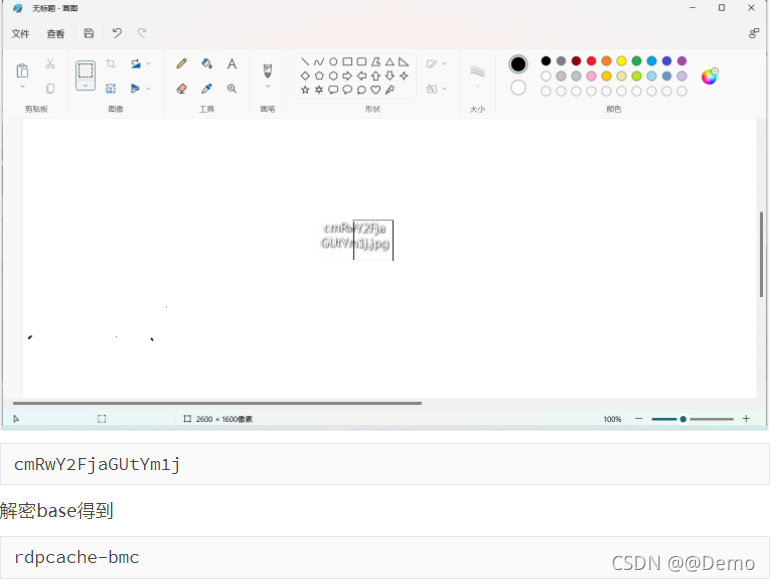Select the Pencil tool
The image size is (770, 581).
coord(182,63)
